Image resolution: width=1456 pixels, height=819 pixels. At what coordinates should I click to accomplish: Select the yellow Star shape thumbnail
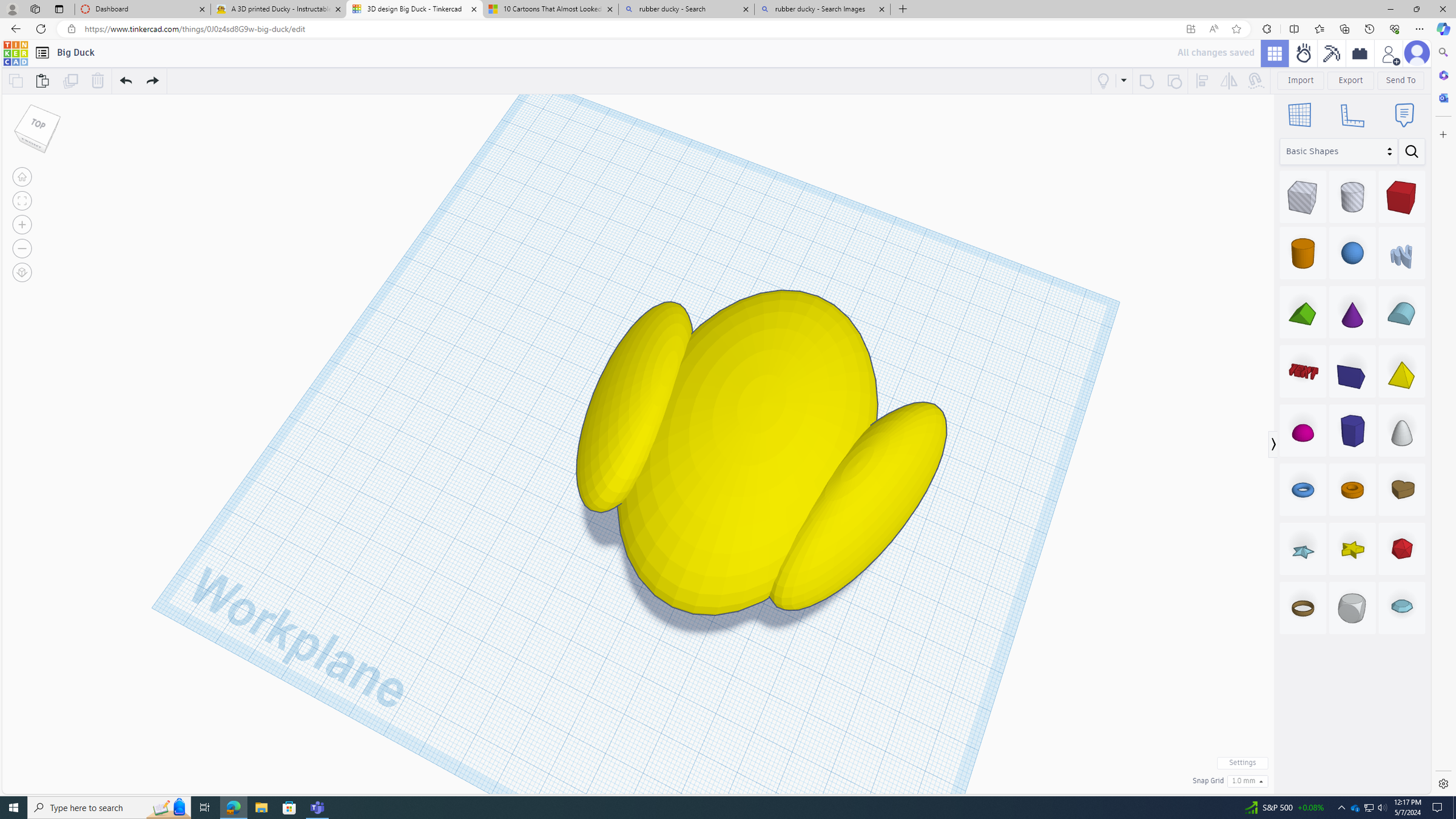[x=1352, y=549]
